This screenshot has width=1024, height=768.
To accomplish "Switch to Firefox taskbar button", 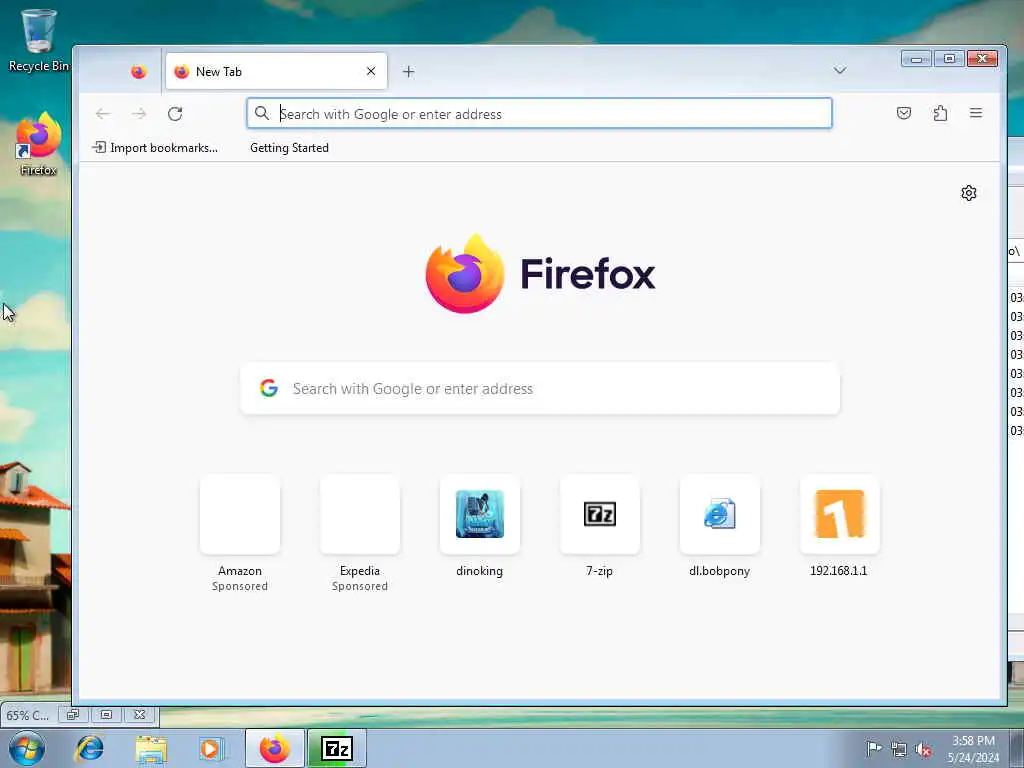I will [x=275, y=748].
